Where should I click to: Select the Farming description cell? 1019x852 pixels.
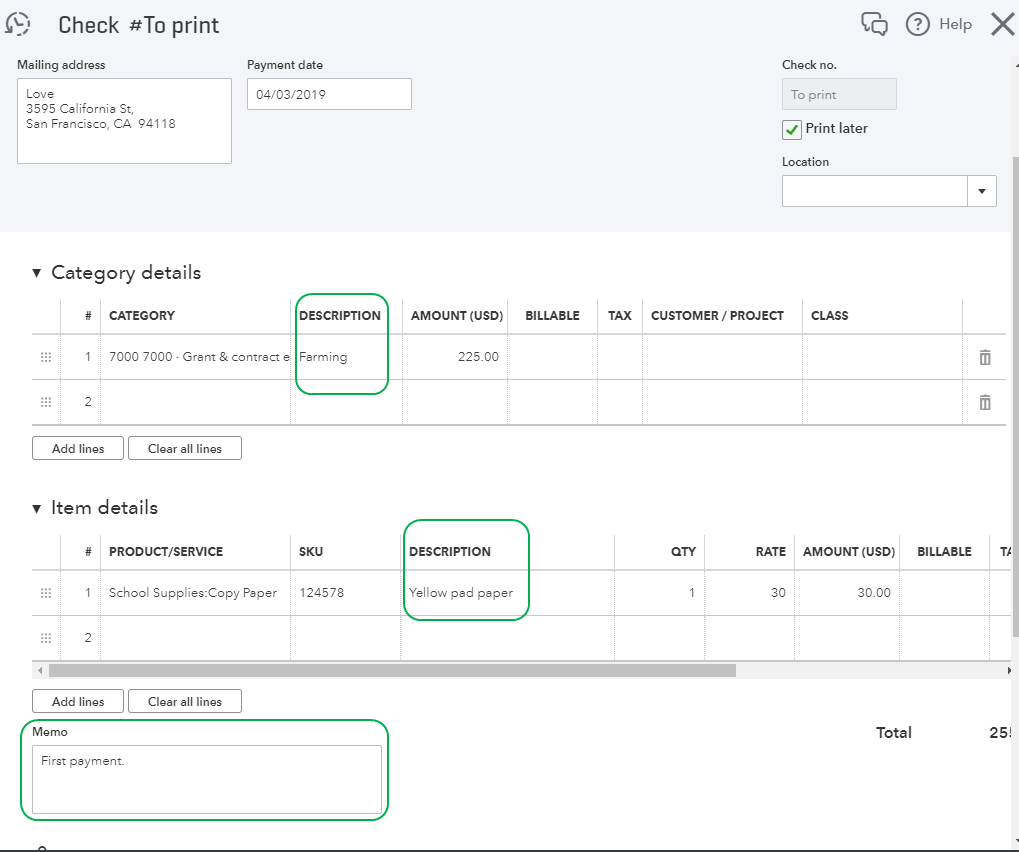342,356
